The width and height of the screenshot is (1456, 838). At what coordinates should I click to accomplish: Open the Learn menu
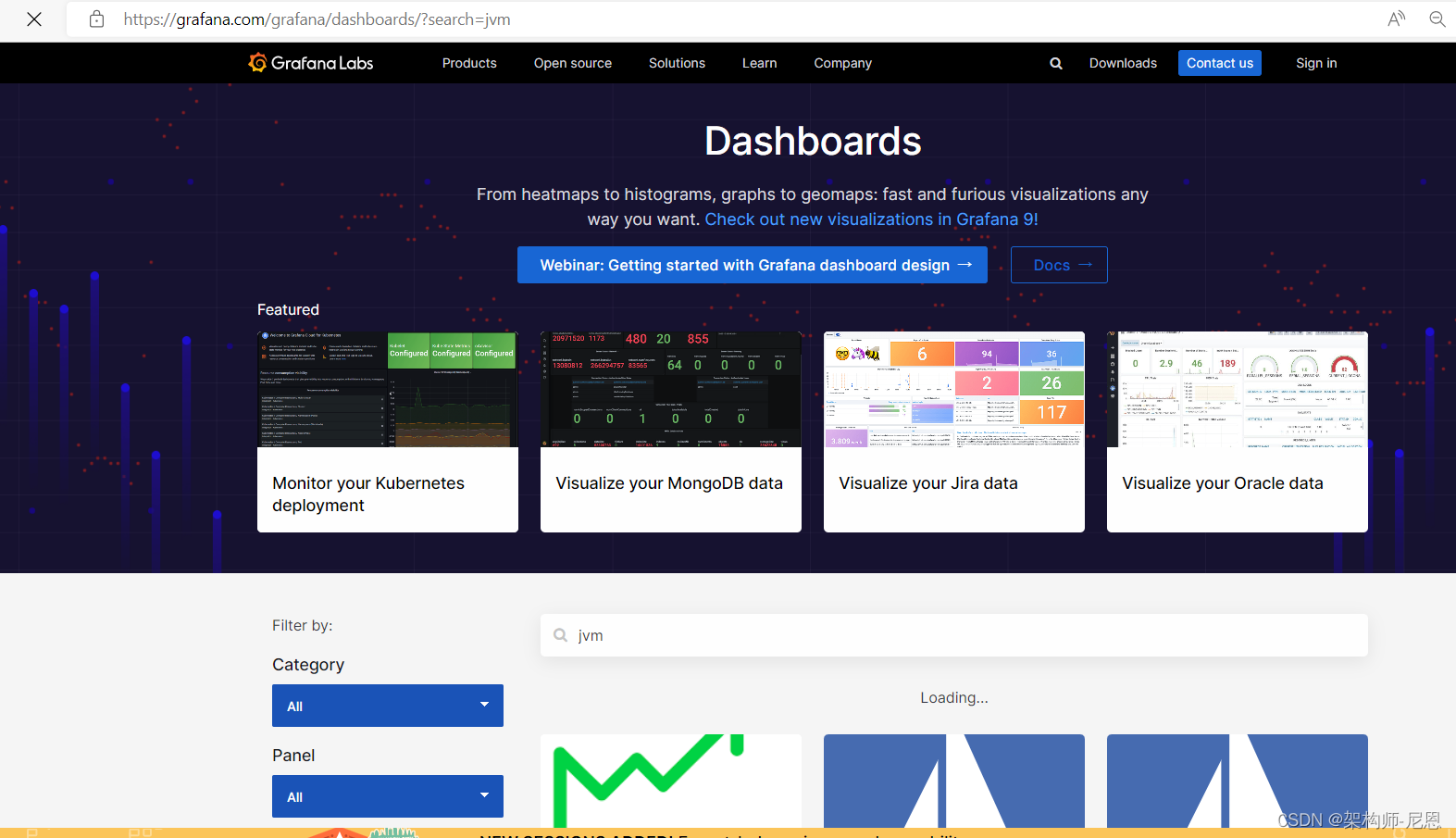759,63
